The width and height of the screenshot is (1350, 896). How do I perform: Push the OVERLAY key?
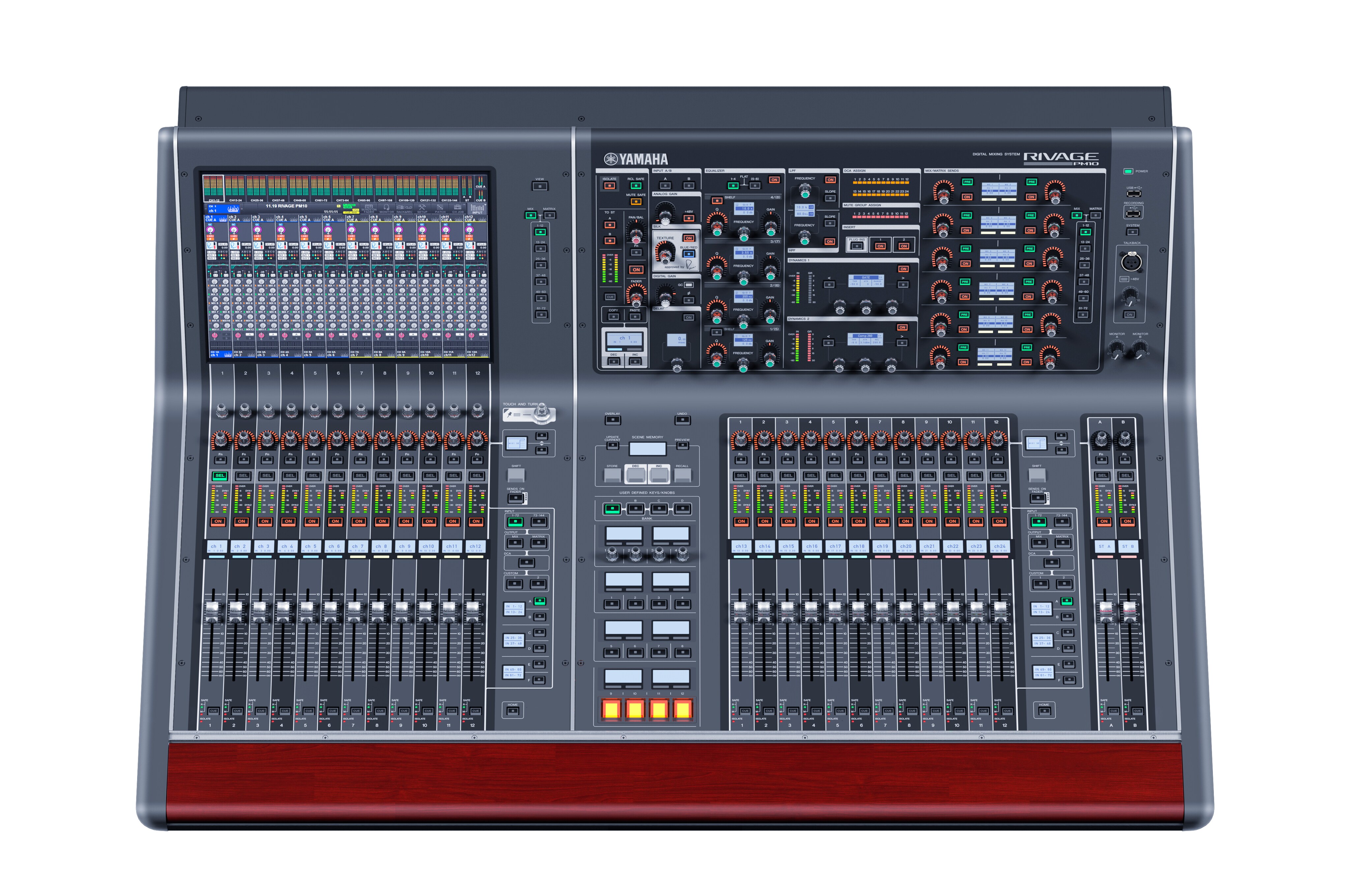613,420
